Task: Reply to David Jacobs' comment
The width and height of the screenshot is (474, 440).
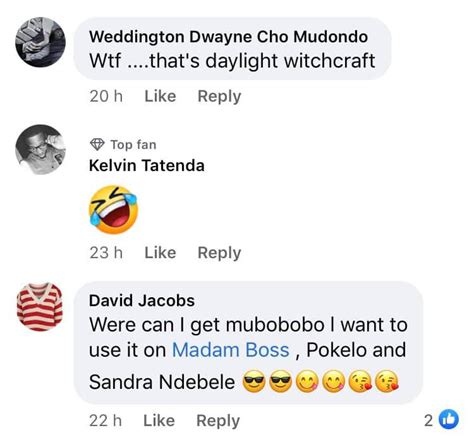Action: click(218, 421)
